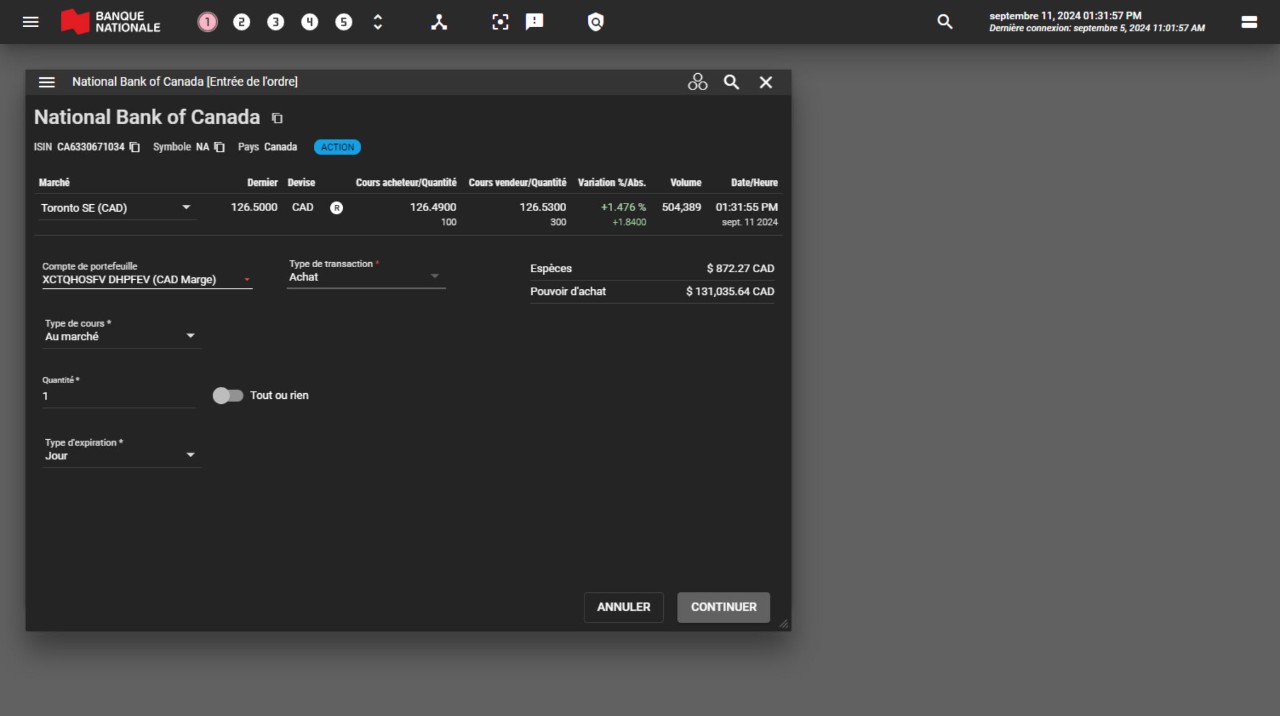1280x716 pixels.
Task: Open the order entry window hamburger menu
Action: click(x=47, y=82)
